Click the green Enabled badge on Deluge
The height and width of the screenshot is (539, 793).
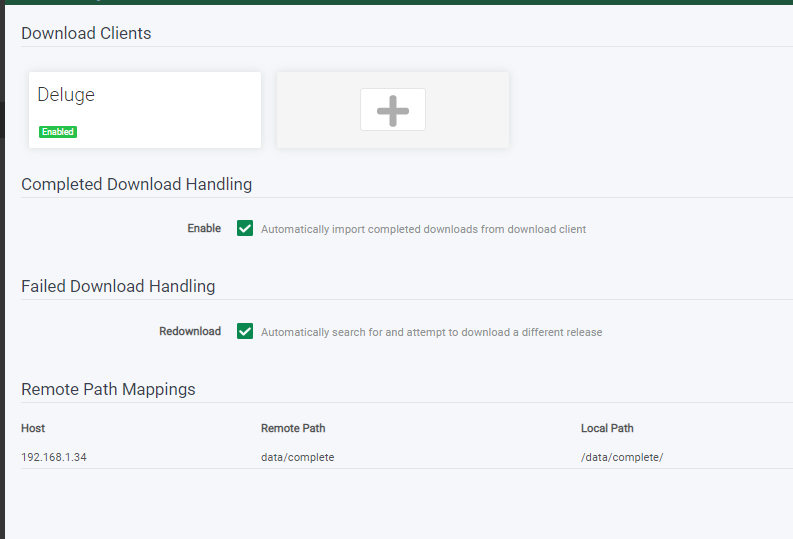pyautogui.click(x=58, y=131)
